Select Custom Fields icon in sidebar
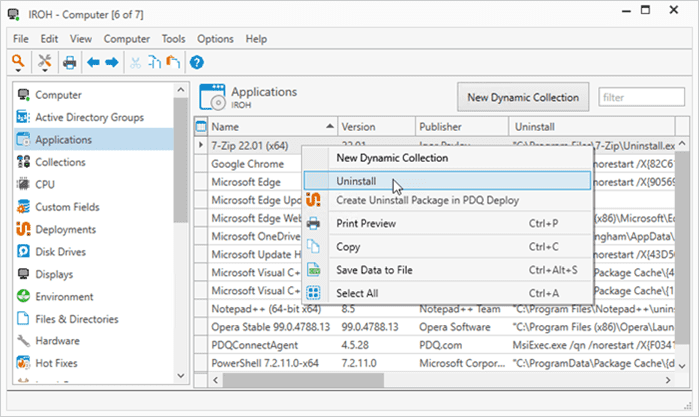699x417 pixels. click(23, 206)
